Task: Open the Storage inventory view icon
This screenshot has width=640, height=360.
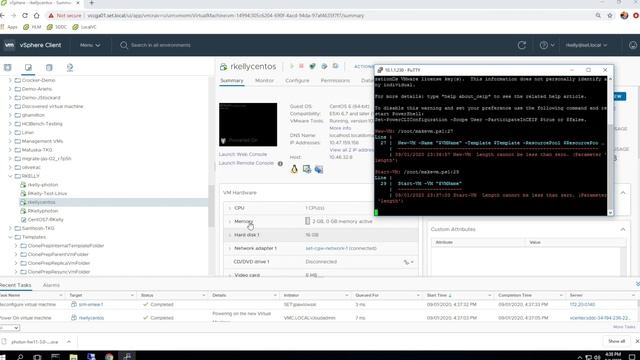Action: tap(49, 67)
